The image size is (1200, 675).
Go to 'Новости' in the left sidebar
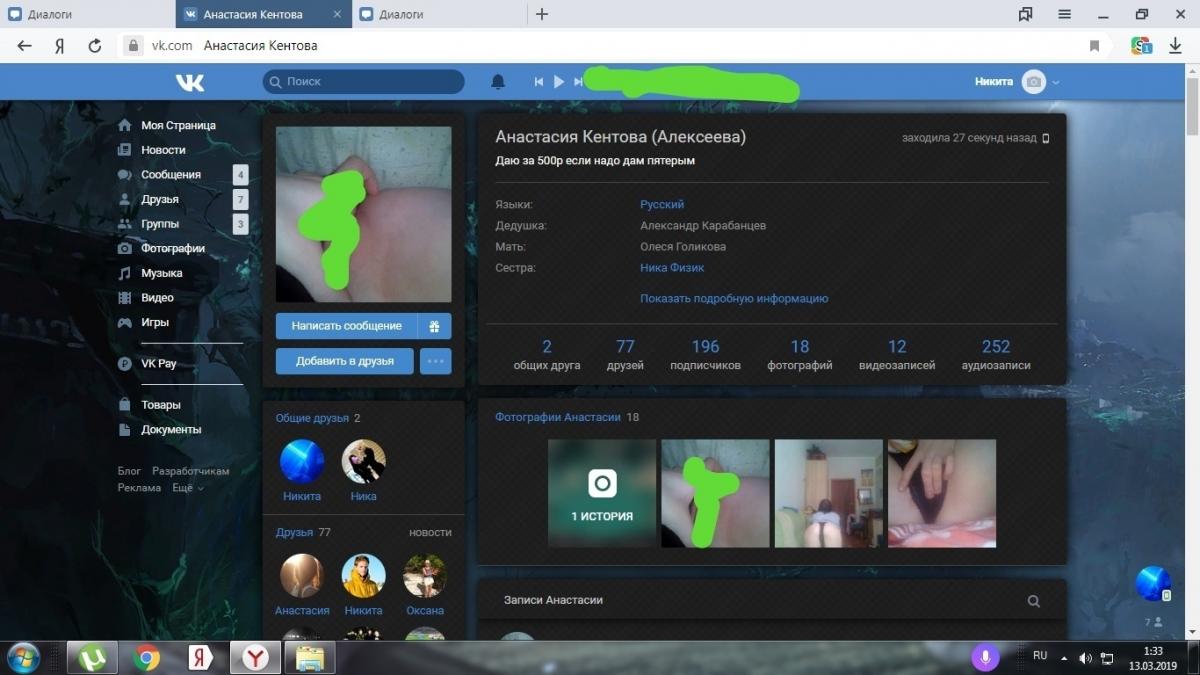(x=163, y=150)
